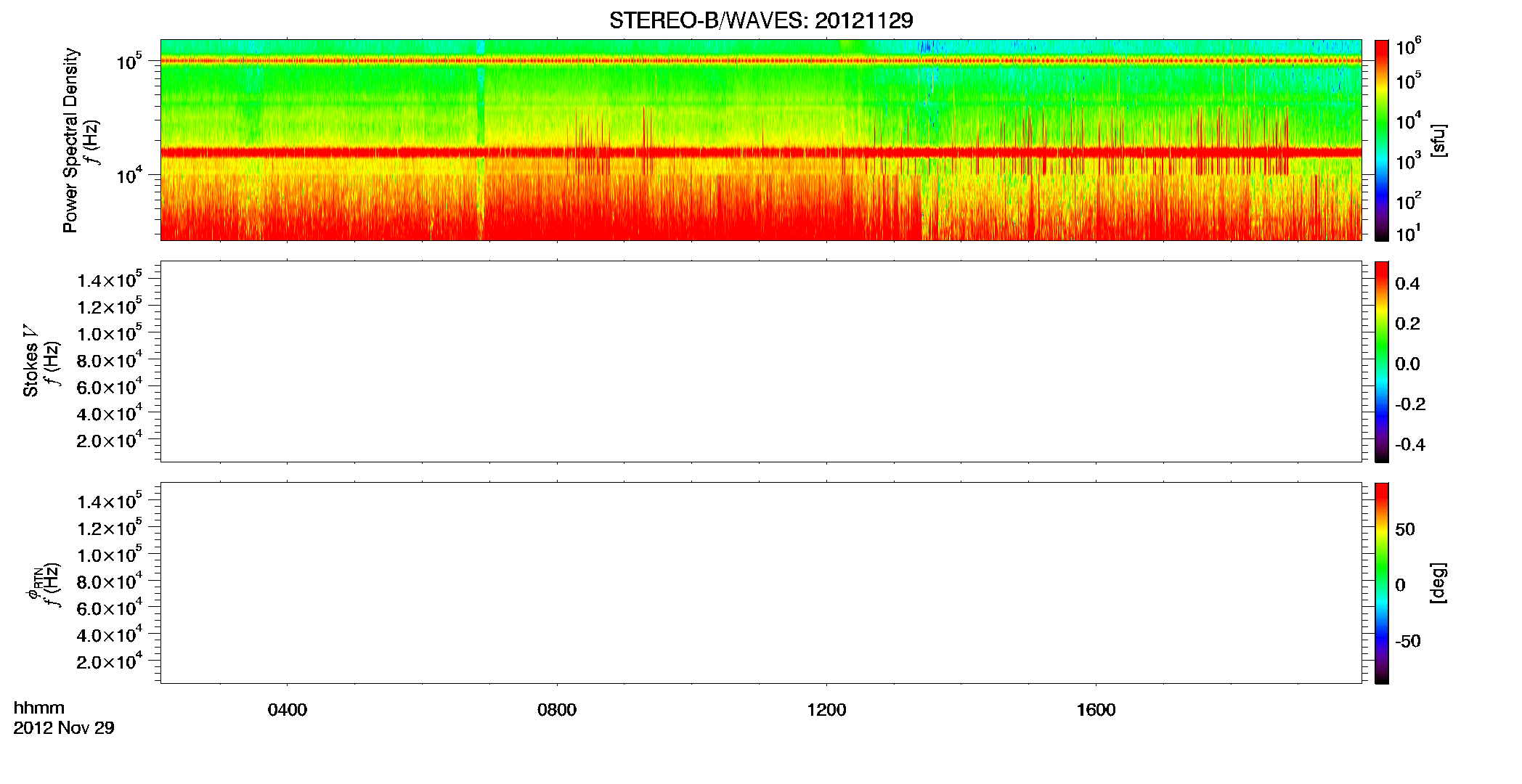Click the thick red band near 15 kHz
The width and height of the screenshot is (1522, 784).
(x=761, y=152)
